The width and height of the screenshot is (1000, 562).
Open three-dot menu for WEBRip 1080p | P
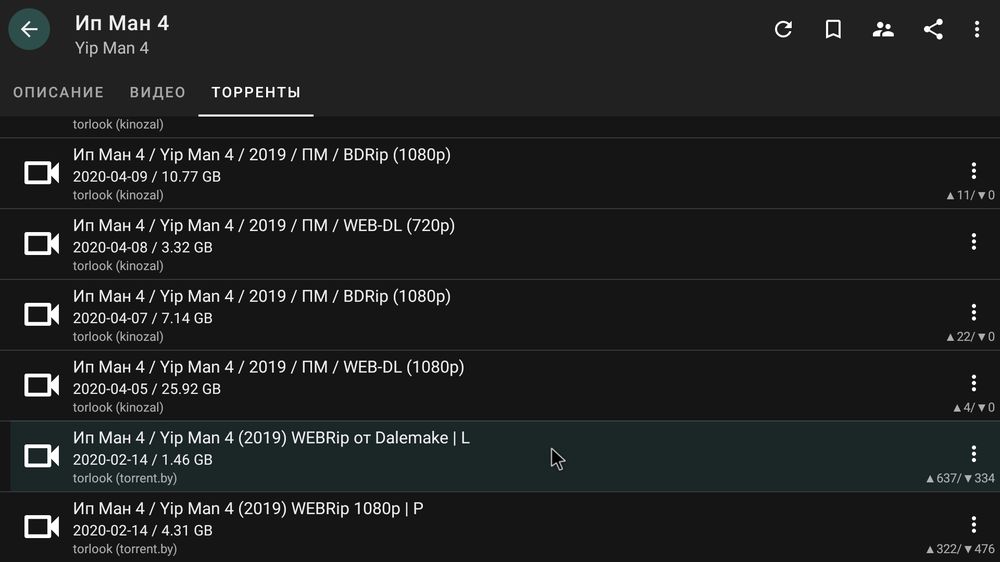(x=973, y=525)
